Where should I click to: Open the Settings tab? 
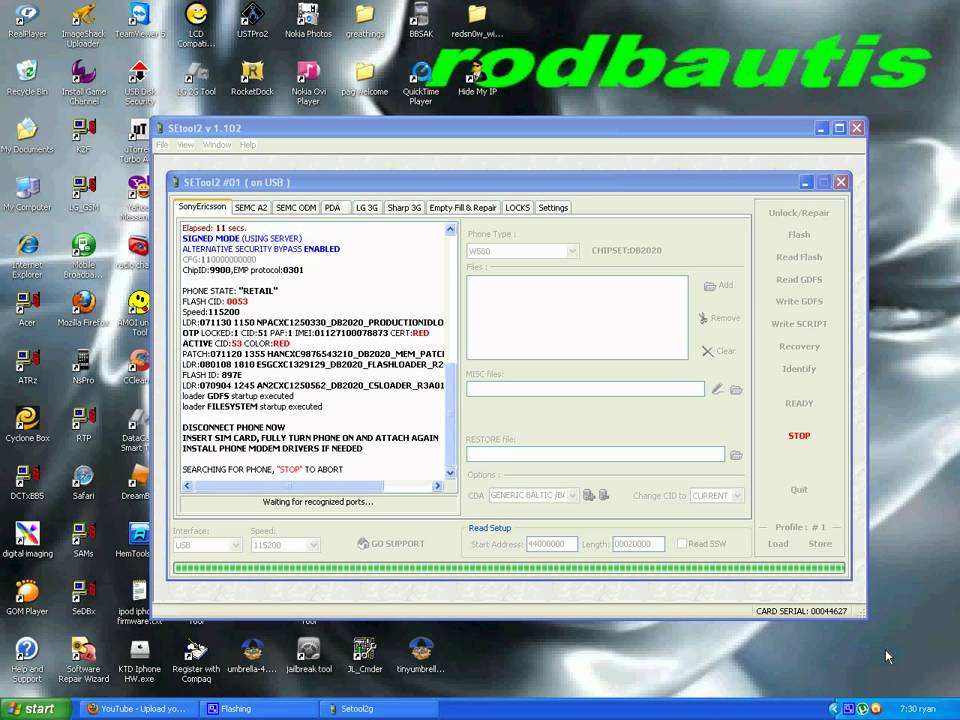coord(553,208)
